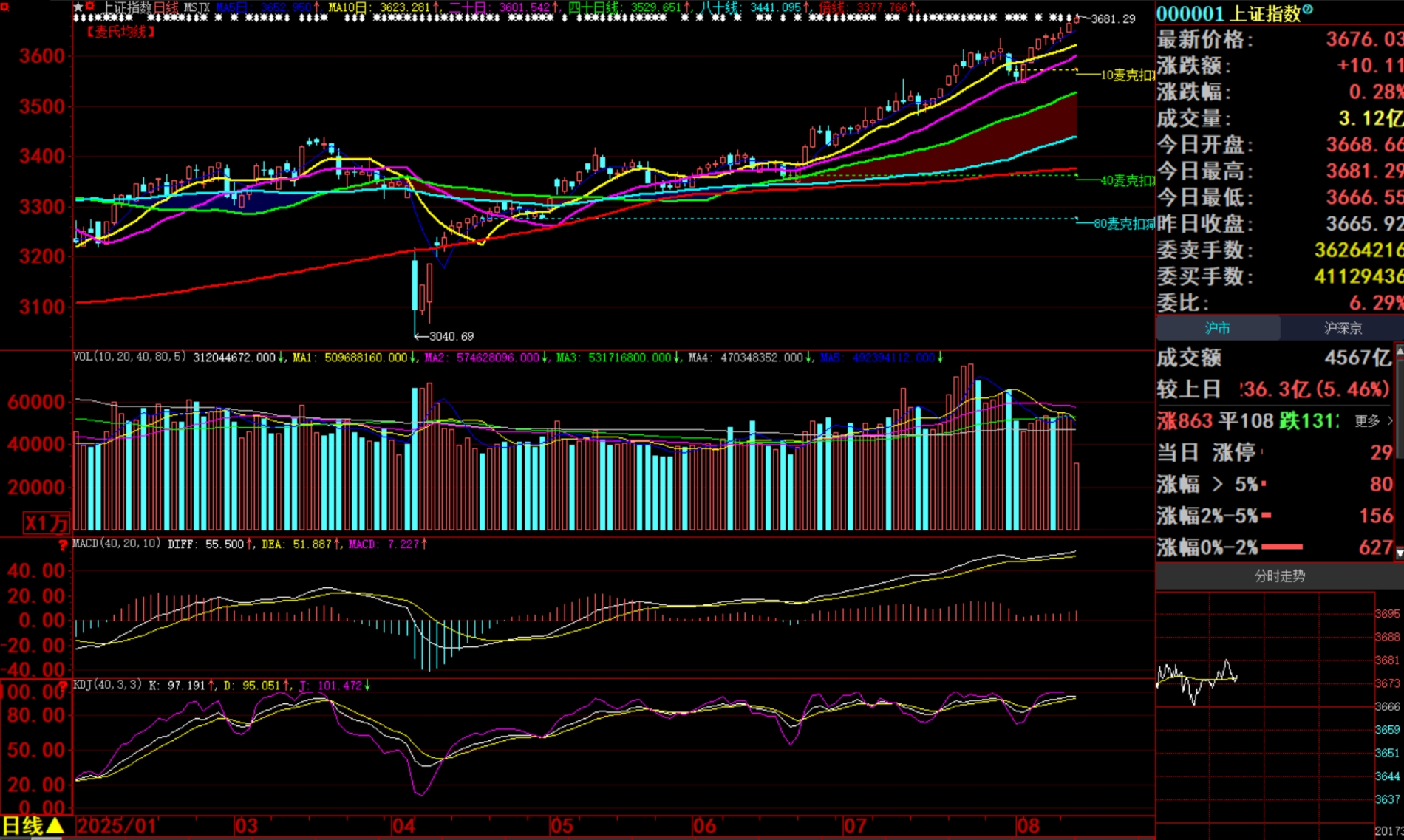Click the 当日涨停 count 29
This screenshot has height=840, width=1404.
click(x=1381, y=453)
